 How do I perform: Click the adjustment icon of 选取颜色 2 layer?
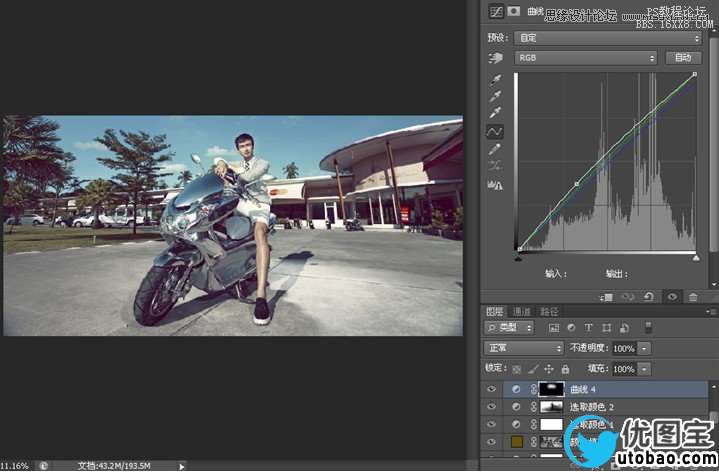516,406
